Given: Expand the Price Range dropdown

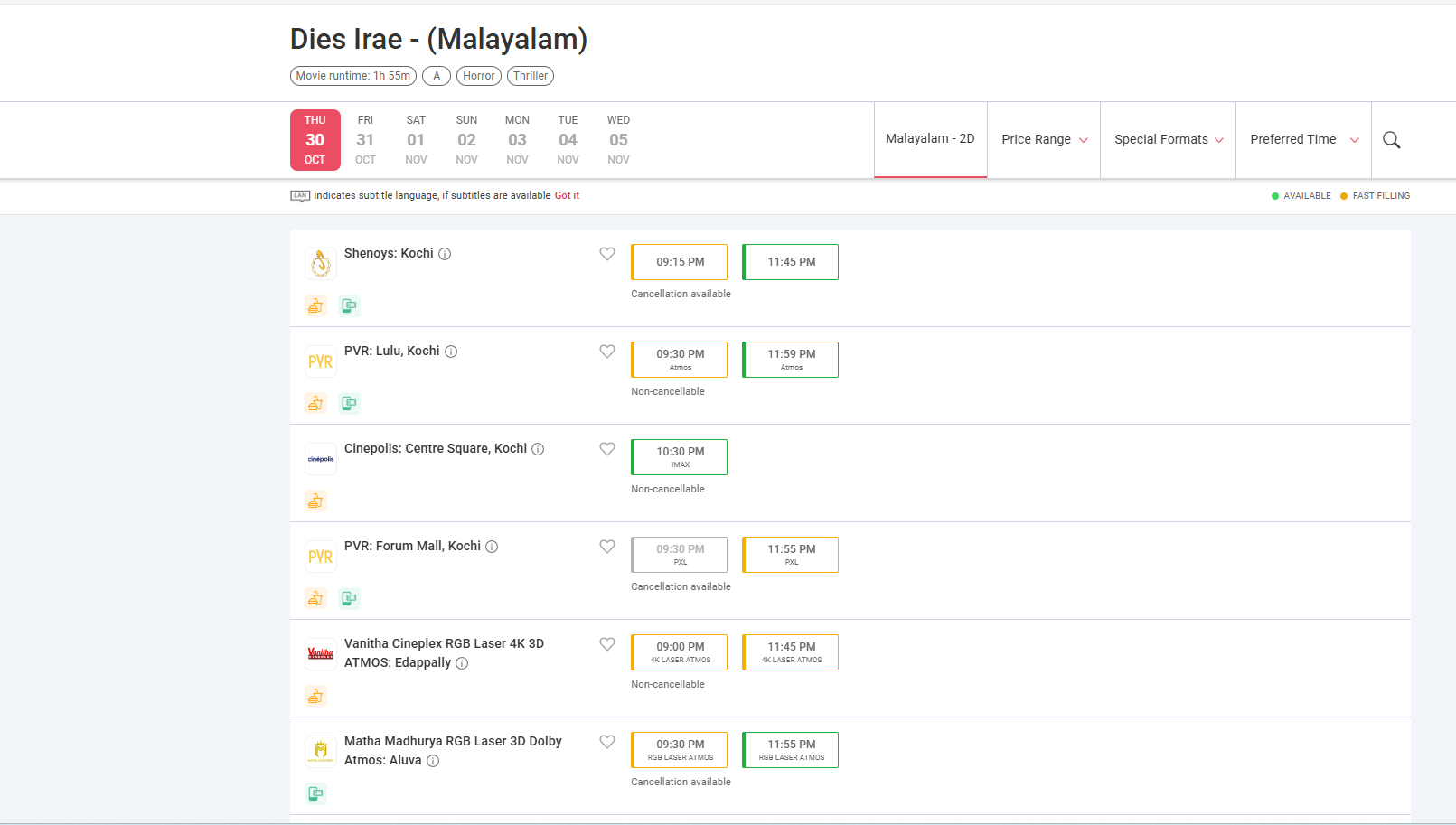Looking at the screenshot, I should click(x=1044, y=139).
